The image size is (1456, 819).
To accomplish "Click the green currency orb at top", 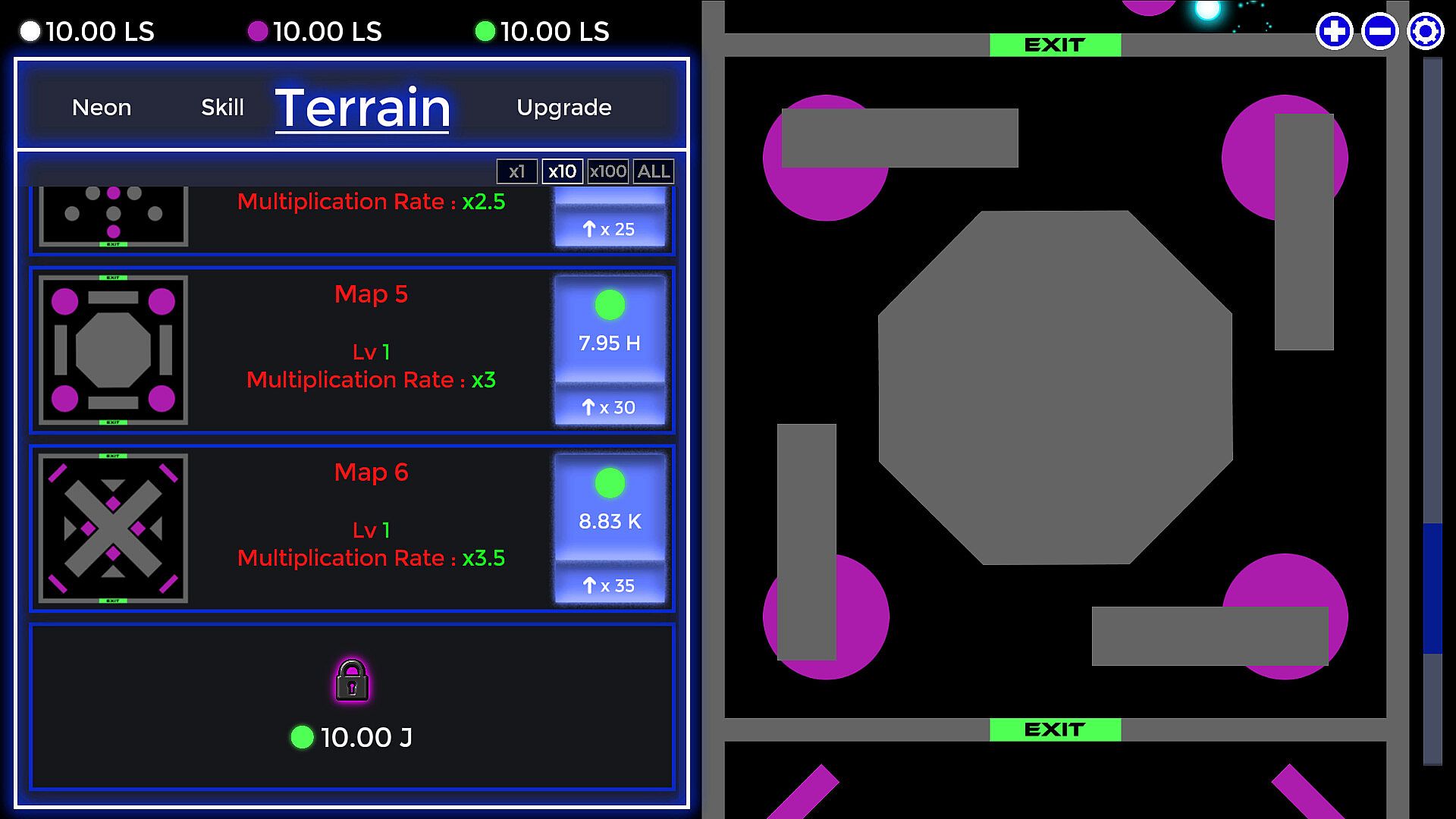I will click(x=485, y=31).
